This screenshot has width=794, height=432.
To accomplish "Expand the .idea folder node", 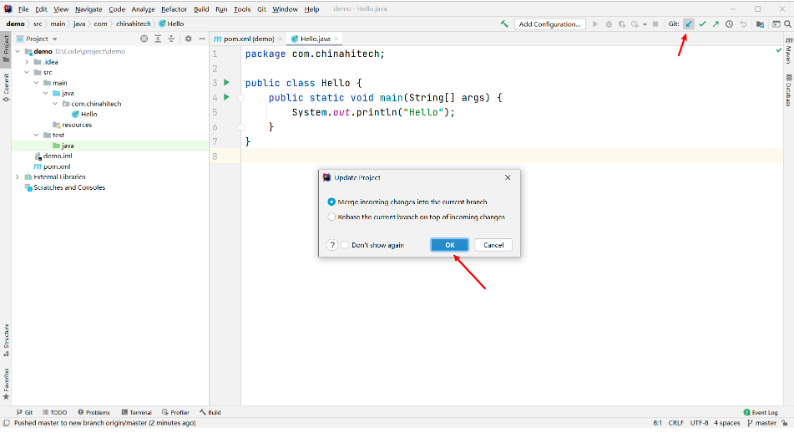I will coord(27,62).
